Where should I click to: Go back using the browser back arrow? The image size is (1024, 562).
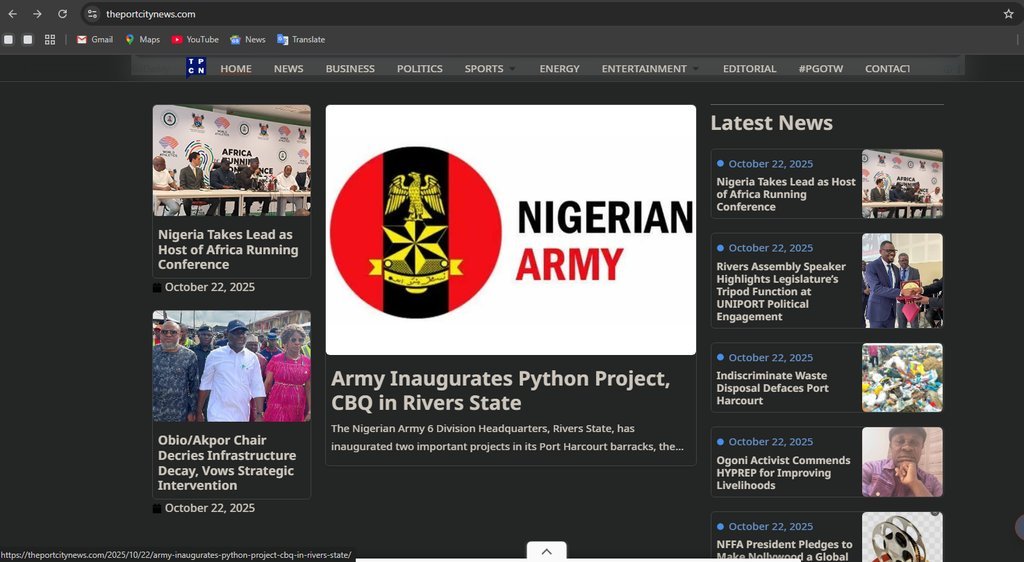[x=12, y=14]
